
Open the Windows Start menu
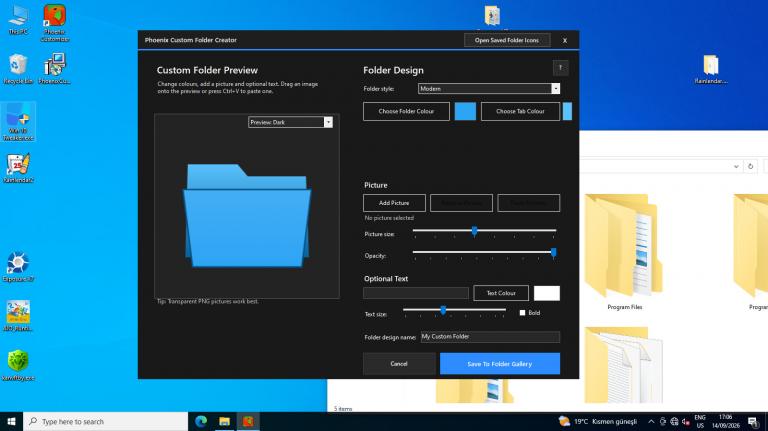click(11, 421)
